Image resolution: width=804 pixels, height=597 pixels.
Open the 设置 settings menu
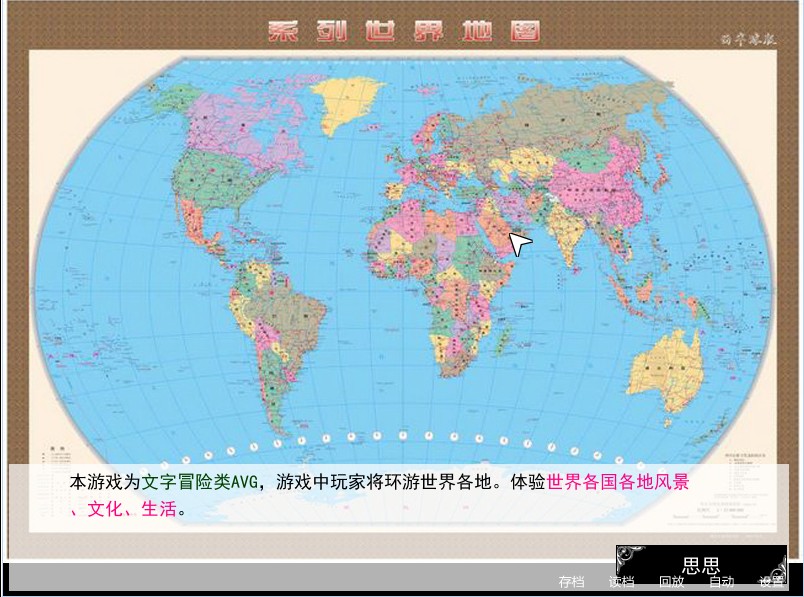point(772,582)
